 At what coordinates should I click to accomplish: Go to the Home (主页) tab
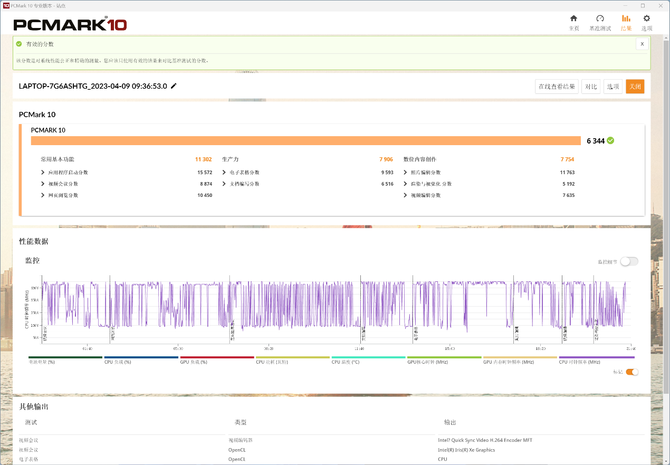tap(573, 23)
